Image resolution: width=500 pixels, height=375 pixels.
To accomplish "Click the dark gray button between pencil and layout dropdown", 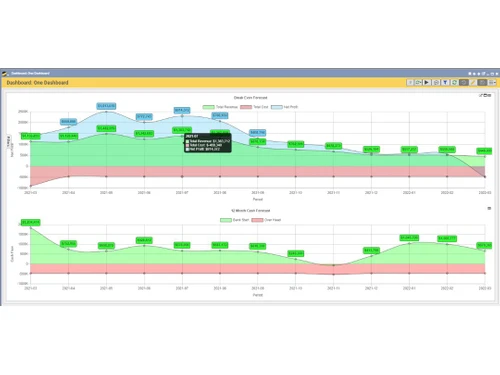I will (x=482, y=82).
